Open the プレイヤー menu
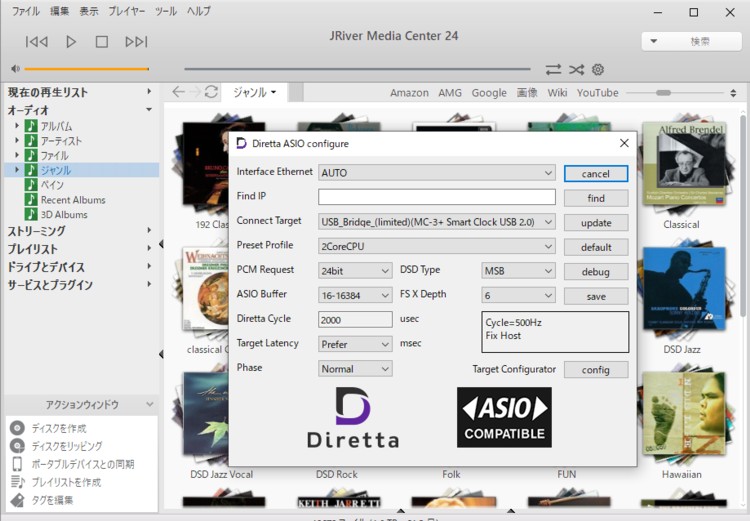The image size is (750, 521). [x=126, y=11]
